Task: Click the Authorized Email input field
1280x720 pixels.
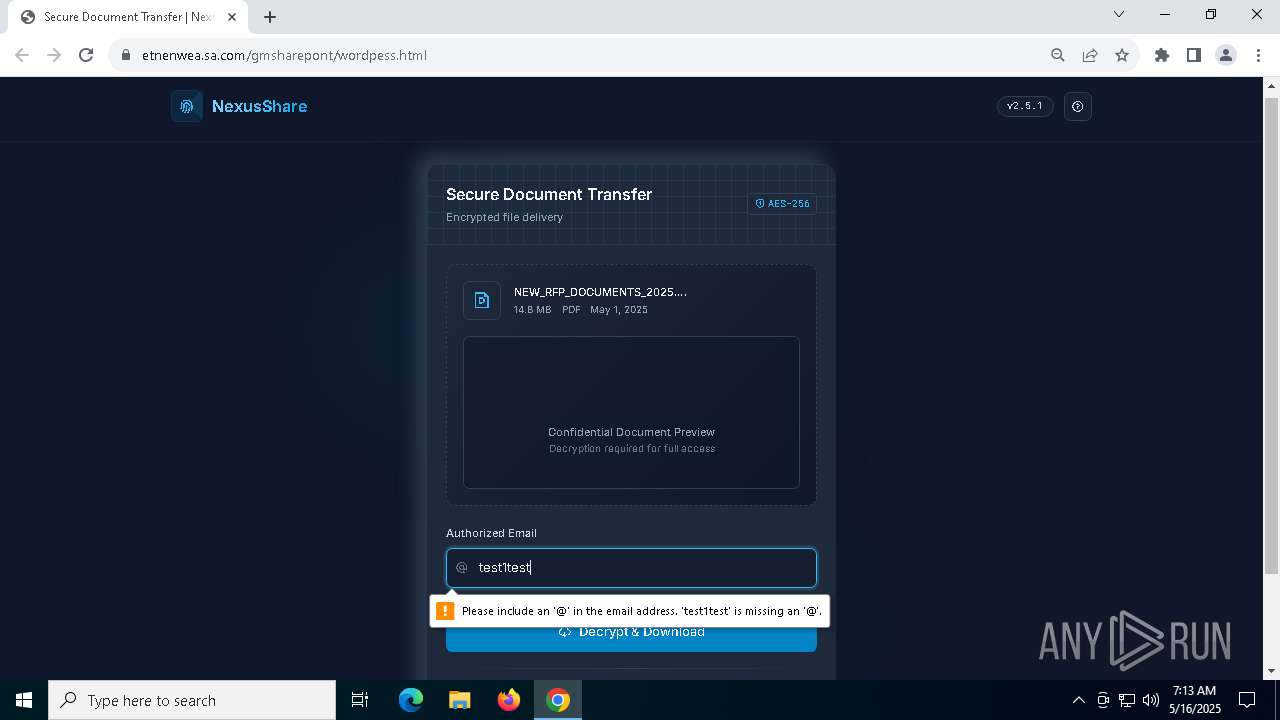Action: point(631,567)
